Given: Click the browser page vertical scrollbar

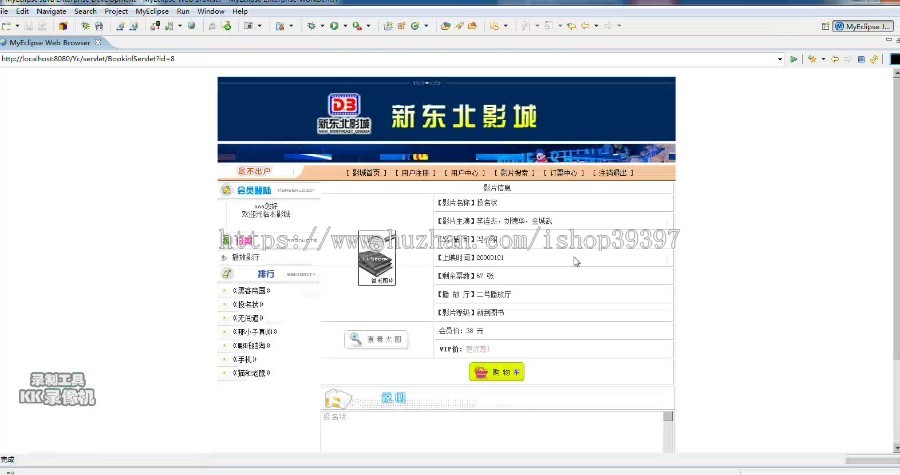Looking at the screenshot, I should 896,258.
